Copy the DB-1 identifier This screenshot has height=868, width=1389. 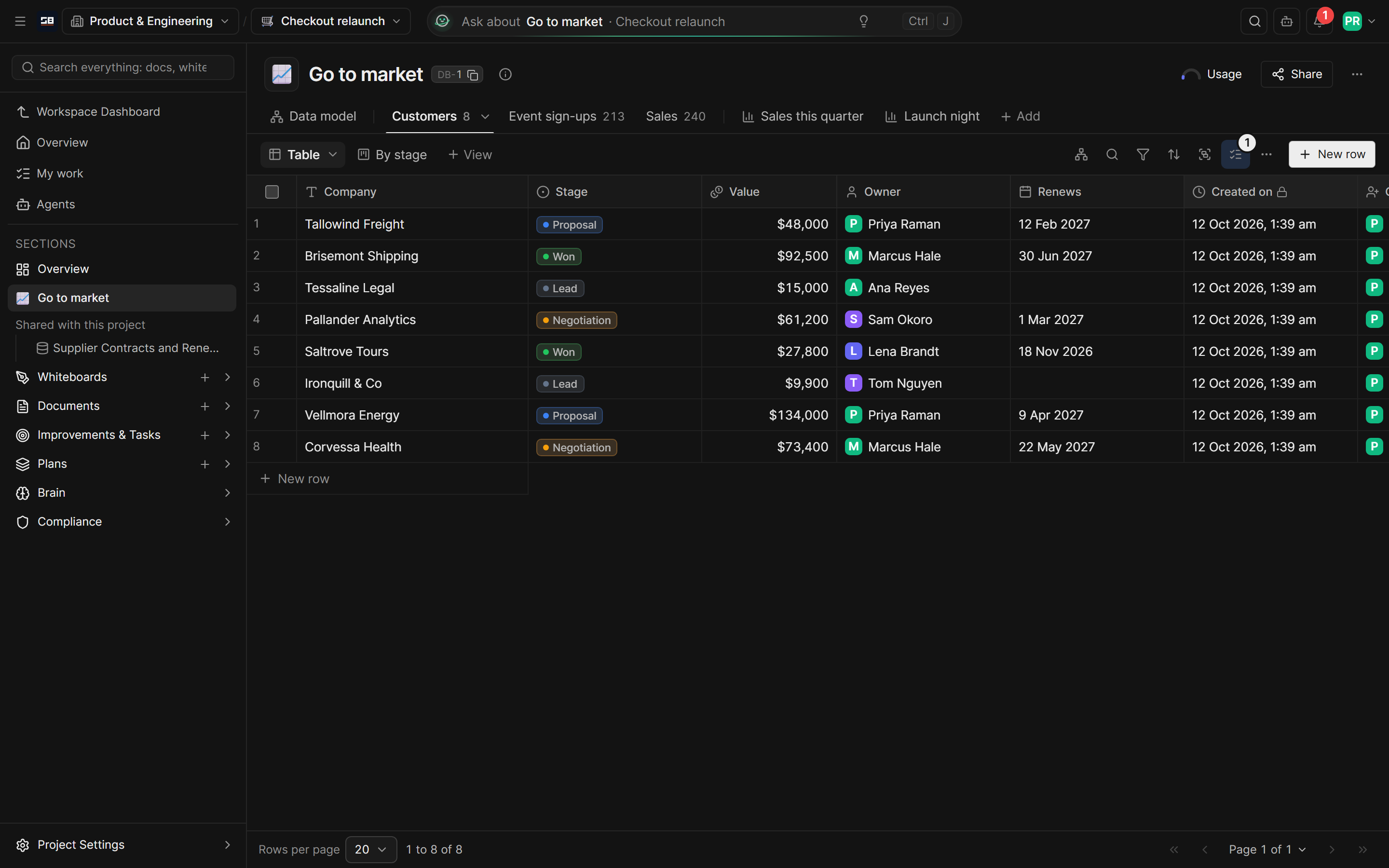point(472,75)
